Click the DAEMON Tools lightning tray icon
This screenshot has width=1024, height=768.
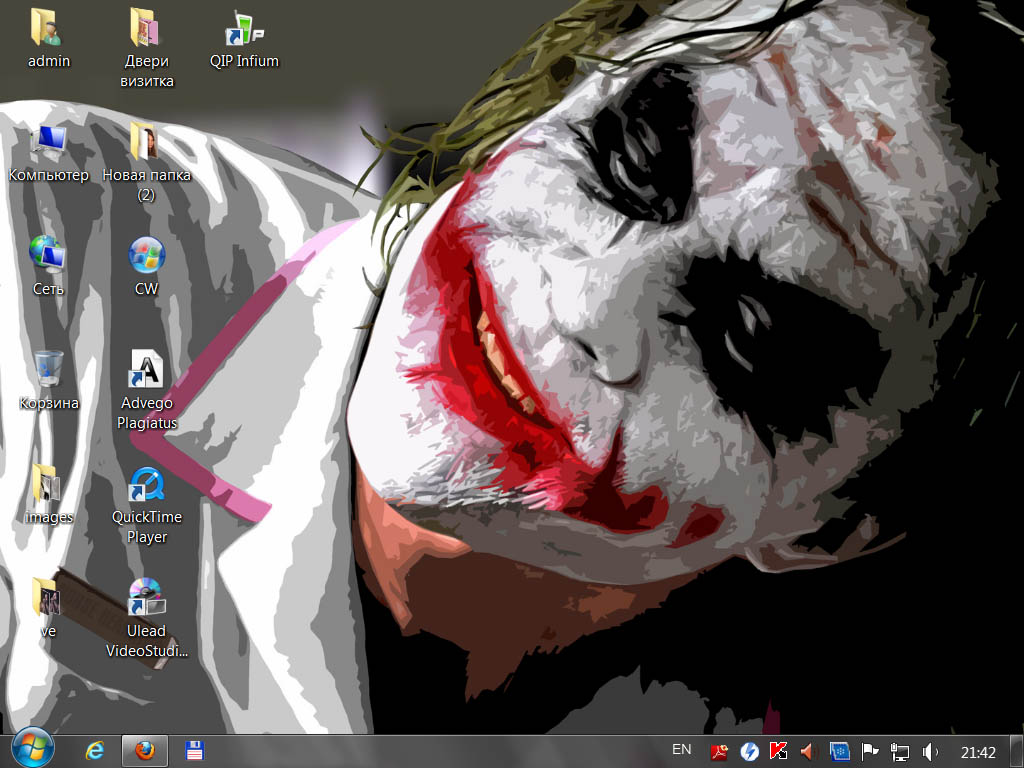pyautogui.click(x=749, y=752)
